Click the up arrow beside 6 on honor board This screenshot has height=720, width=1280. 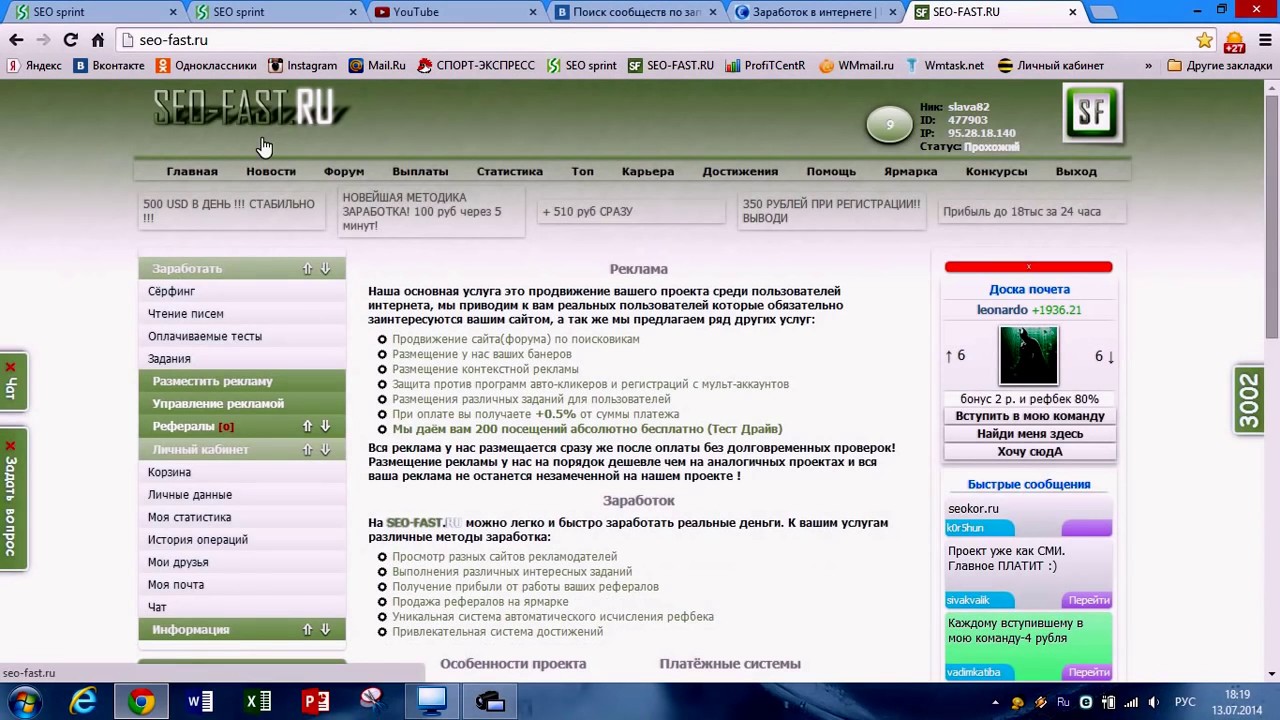[x=949, y=356]
